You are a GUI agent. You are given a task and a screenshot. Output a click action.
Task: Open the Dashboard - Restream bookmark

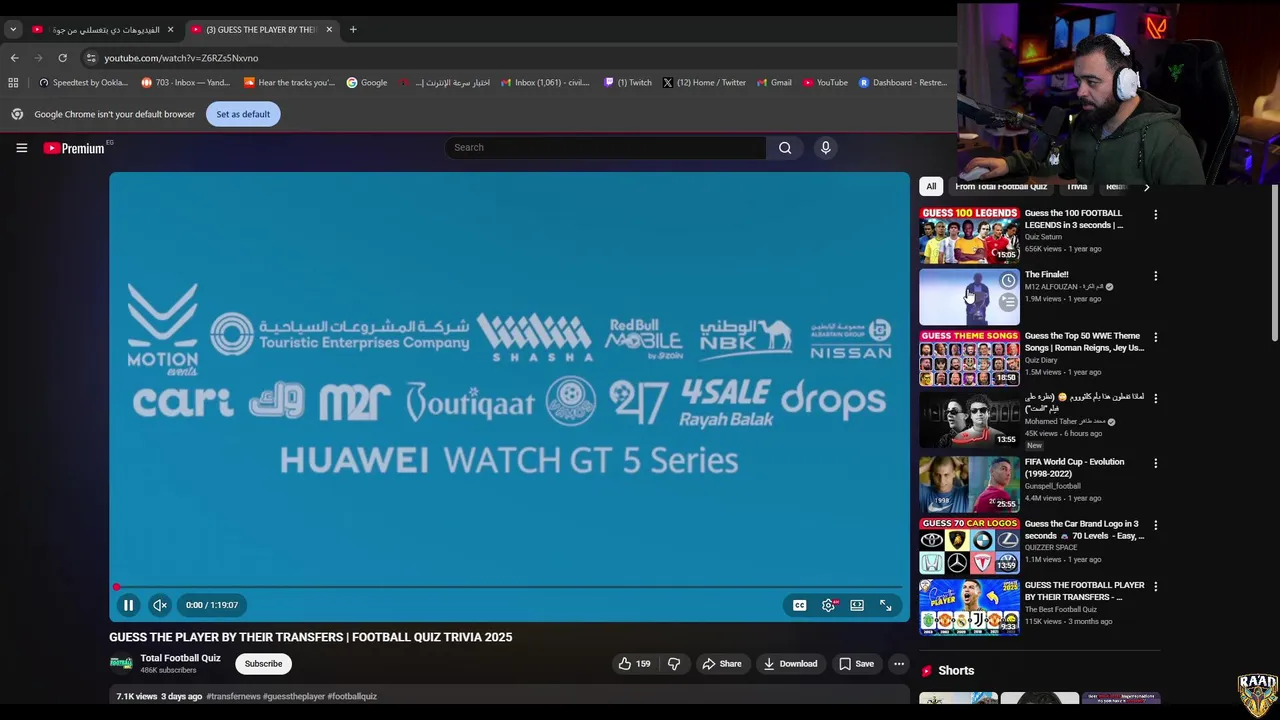point(903,83)
